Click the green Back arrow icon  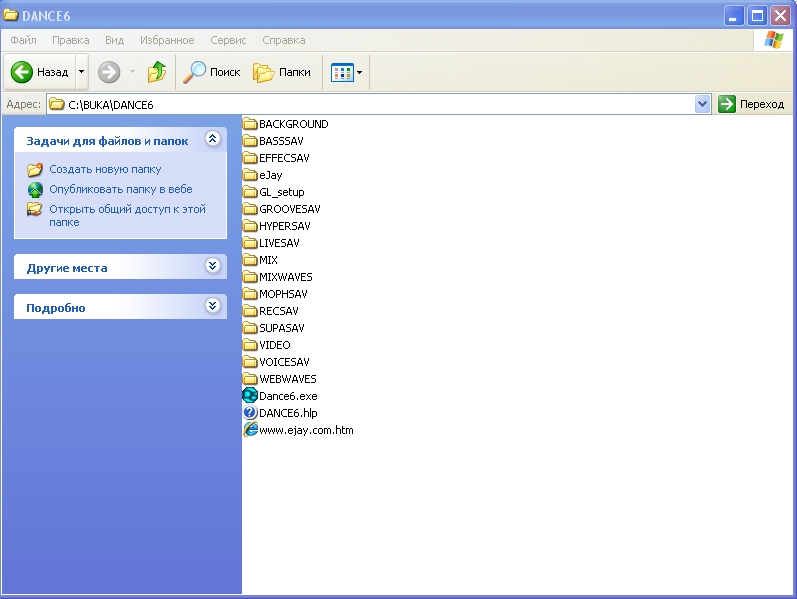(22, 72)
